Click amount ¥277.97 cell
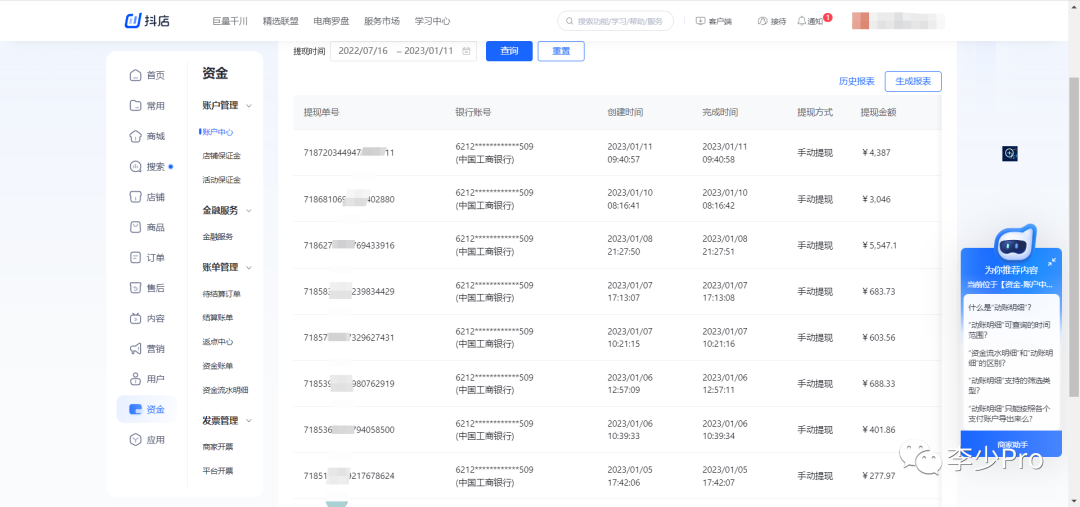1080x507 pixels. [x=878, y=476]
